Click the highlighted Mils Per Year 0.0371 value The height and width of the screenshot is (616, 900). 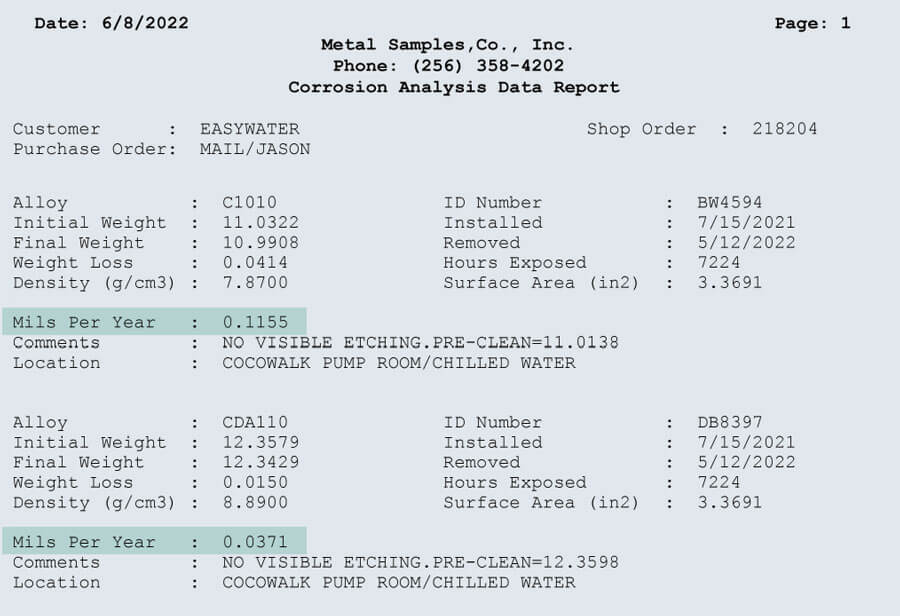coord(255,542)
